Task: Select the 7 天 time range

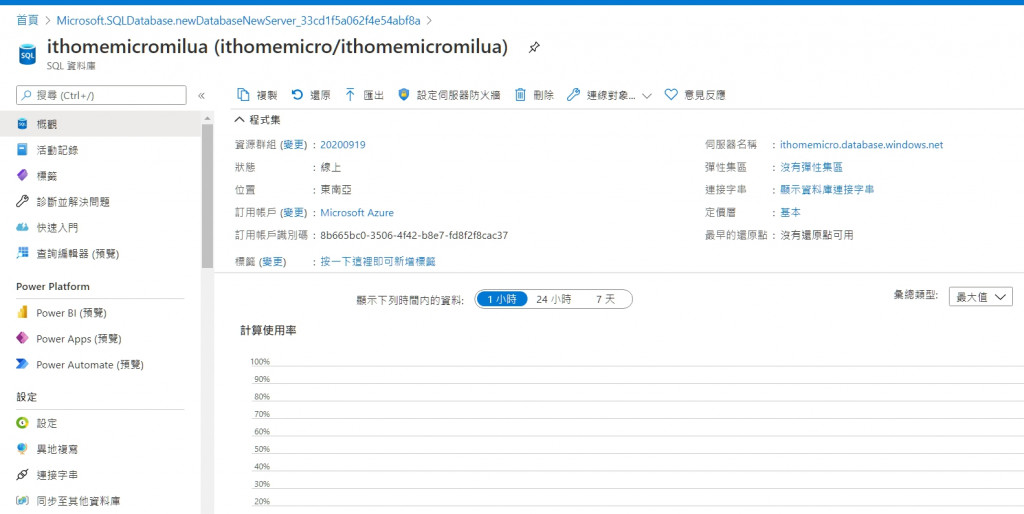Action: pyautogui.click(x=605, y=299)
